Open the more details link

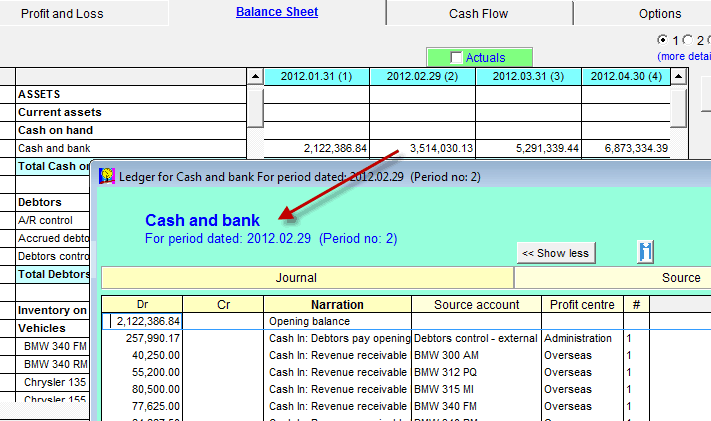[684, 57]
